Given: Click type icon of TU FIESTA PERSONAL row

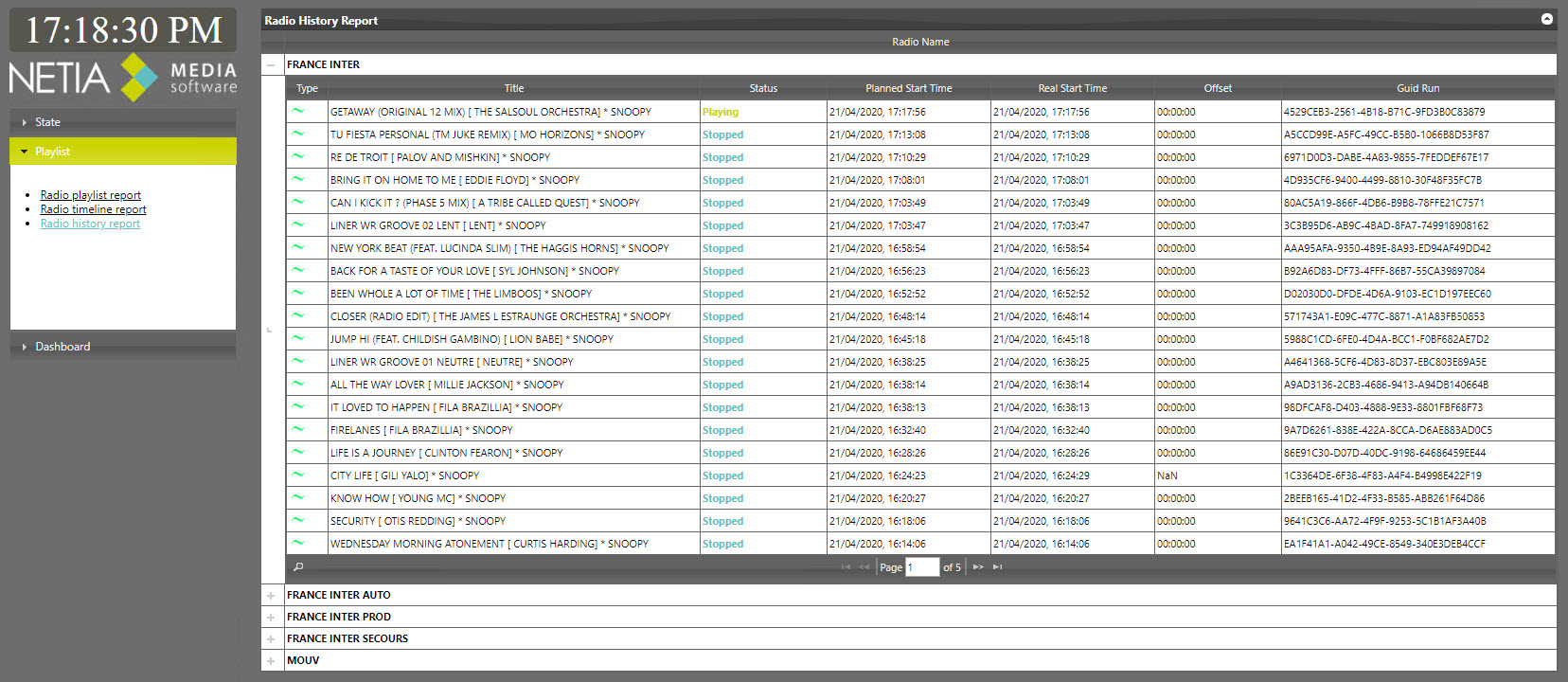Looking at the screenshot, I should click(x=298, y=134).
